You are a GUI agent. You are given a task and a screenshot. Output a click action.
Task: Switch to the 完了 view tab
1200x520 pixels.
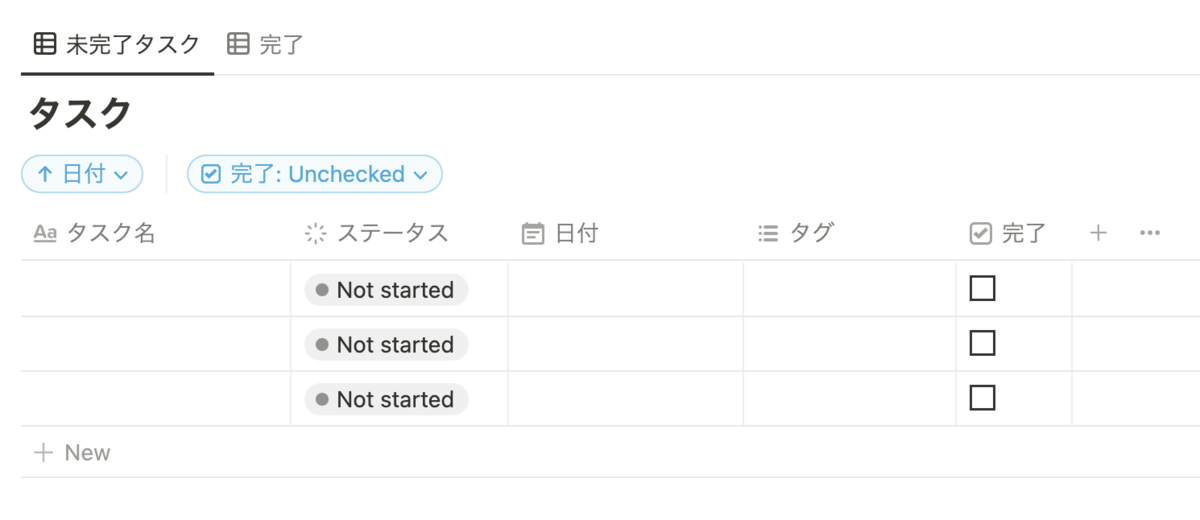pyautogui.click(x=267, y=44)
